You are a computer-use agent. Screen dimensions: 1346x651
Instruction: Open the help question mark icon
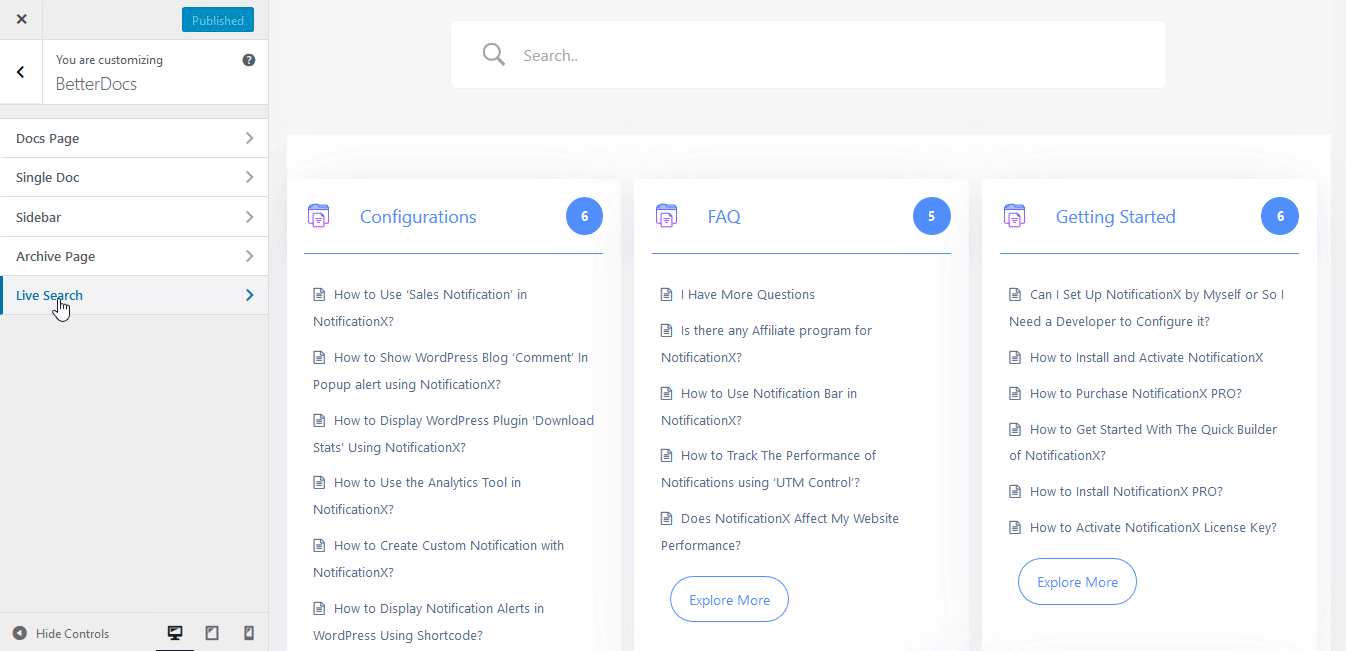249,60
